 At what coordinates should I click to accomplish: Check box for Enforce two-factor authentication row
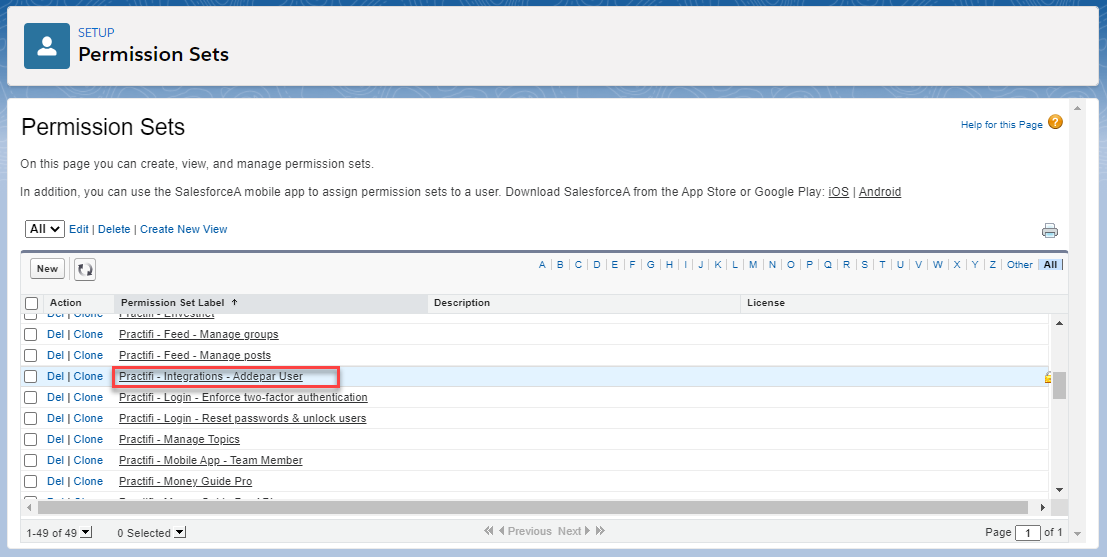pos(30,397)
